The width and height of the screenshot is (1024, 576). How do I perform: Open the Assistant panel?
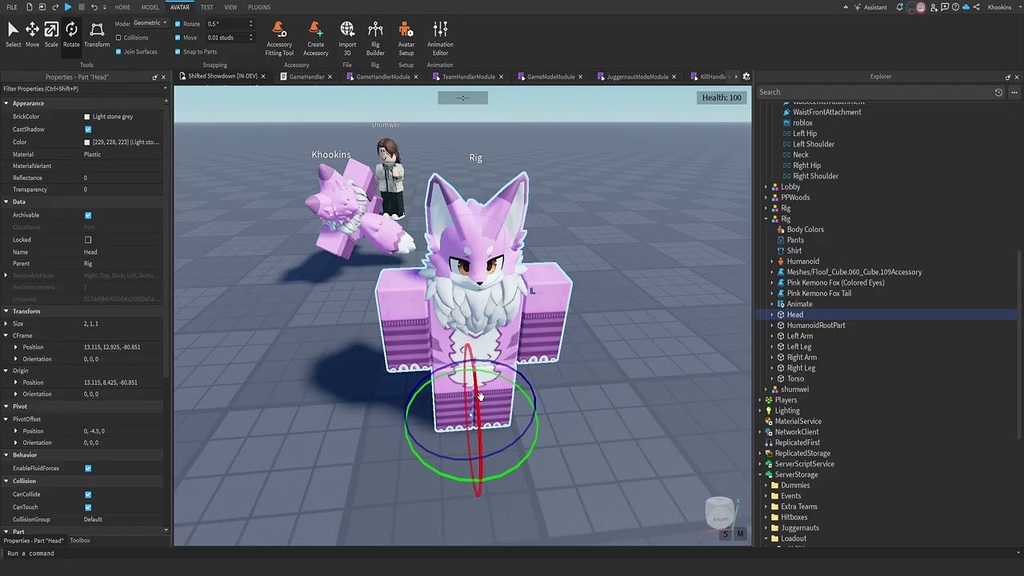(x=871, y=7)
